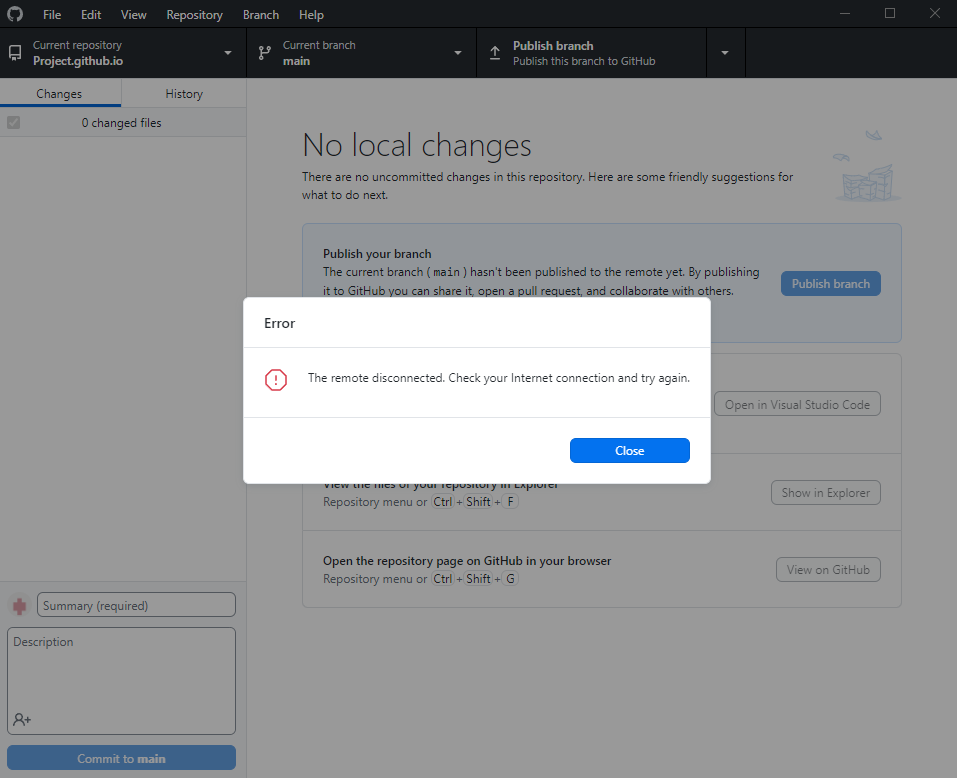Switch to the History tab
The image size is (957, 778).
coord(183,93)
